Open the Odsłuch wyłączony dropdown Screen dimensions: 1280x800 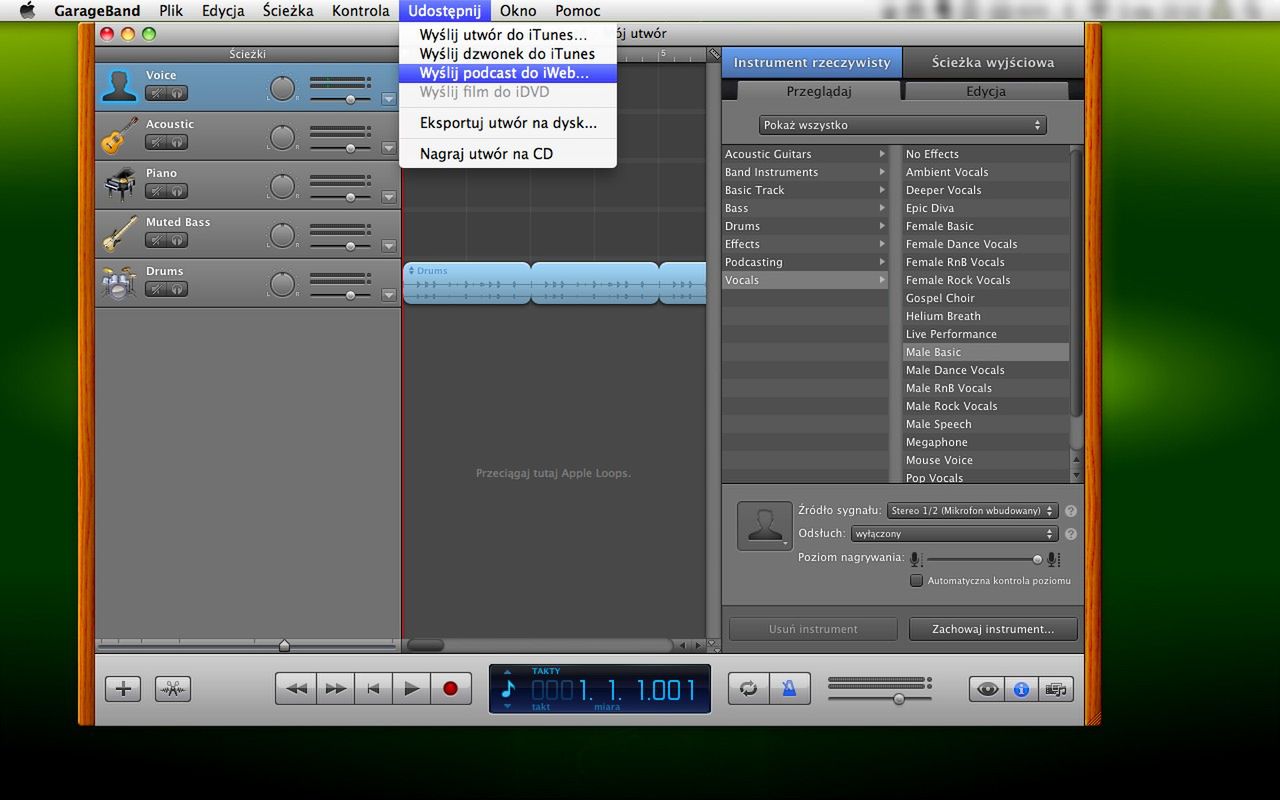[954, 534]
